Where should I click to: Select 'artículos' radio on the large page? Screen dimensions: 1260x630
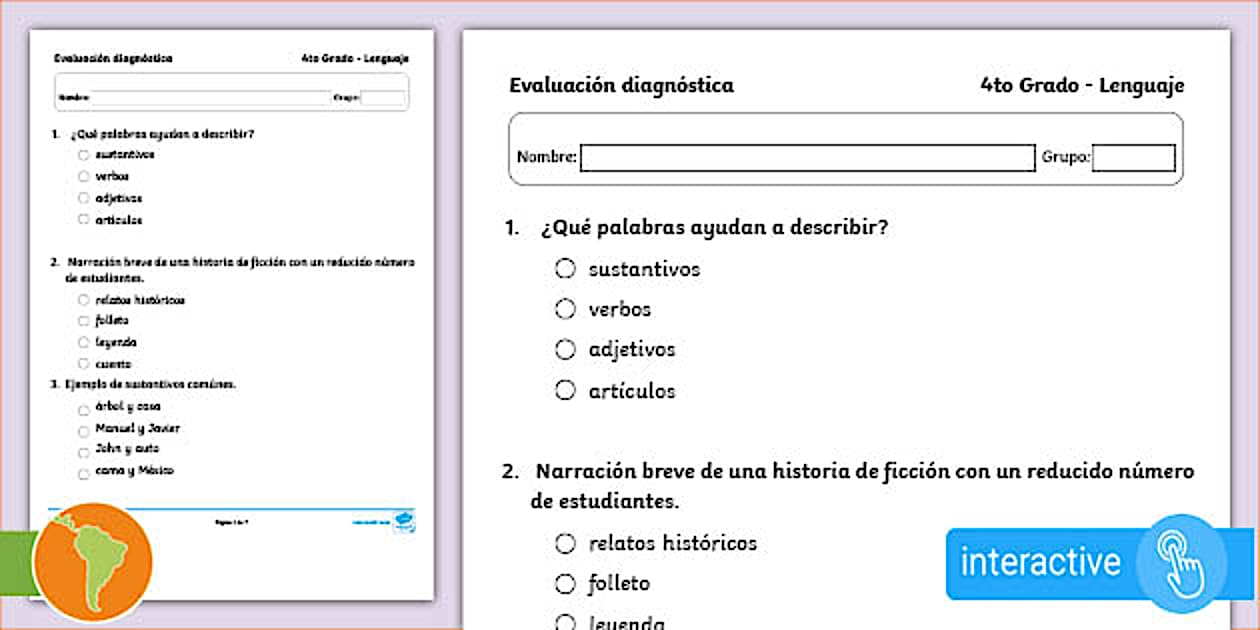pyautogui.click(x=566, y=391)
